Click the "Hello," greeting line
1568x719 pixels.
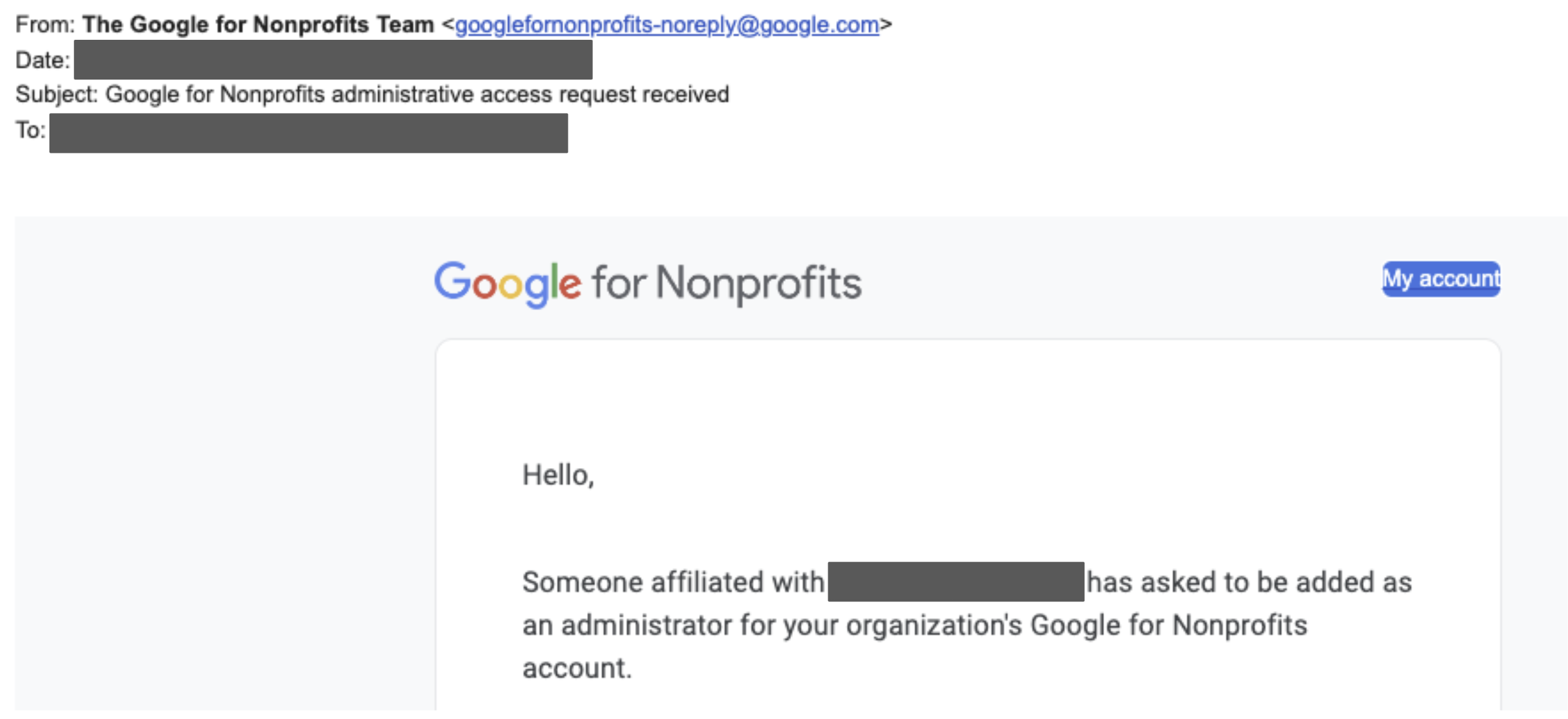[x=558, y=476]
